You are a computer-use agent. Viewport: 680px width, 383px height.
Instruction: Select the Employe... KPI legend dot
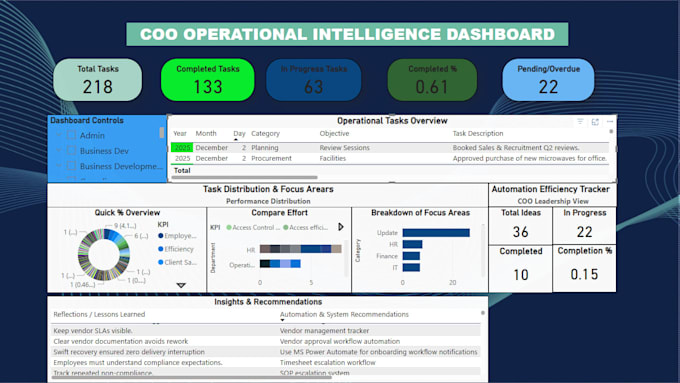pyautogui.click(x=161, y=236)
